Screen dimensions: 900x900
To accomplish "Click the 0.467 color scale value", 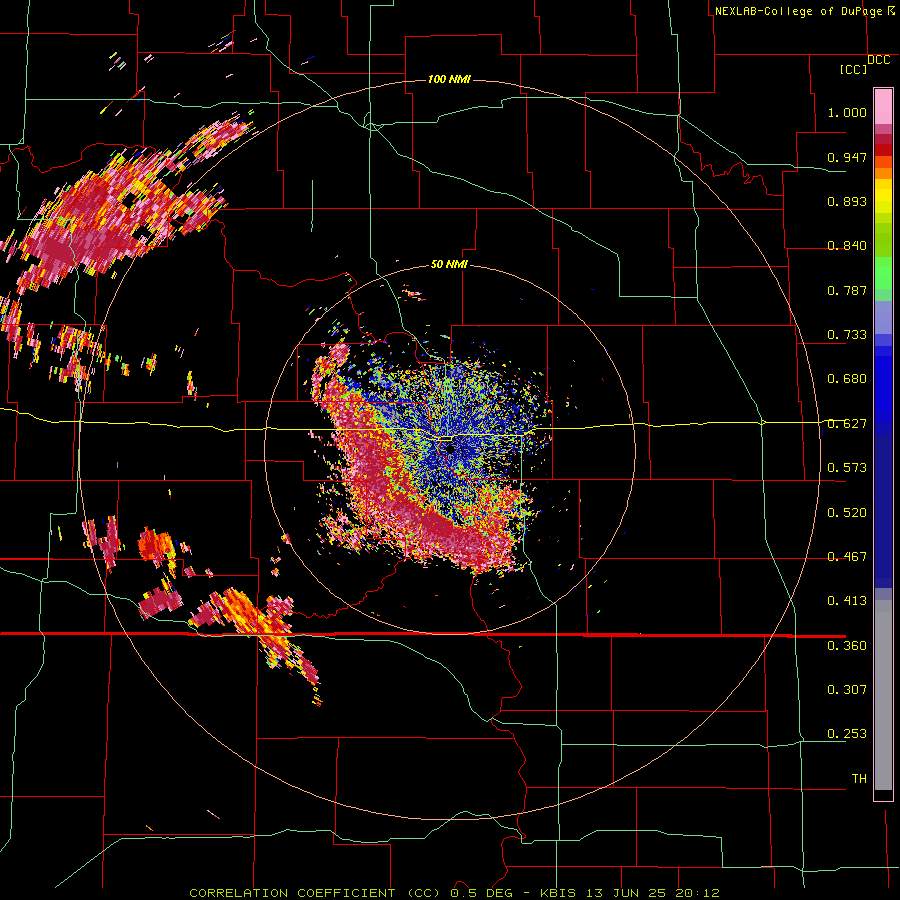I will coord(847,557).
